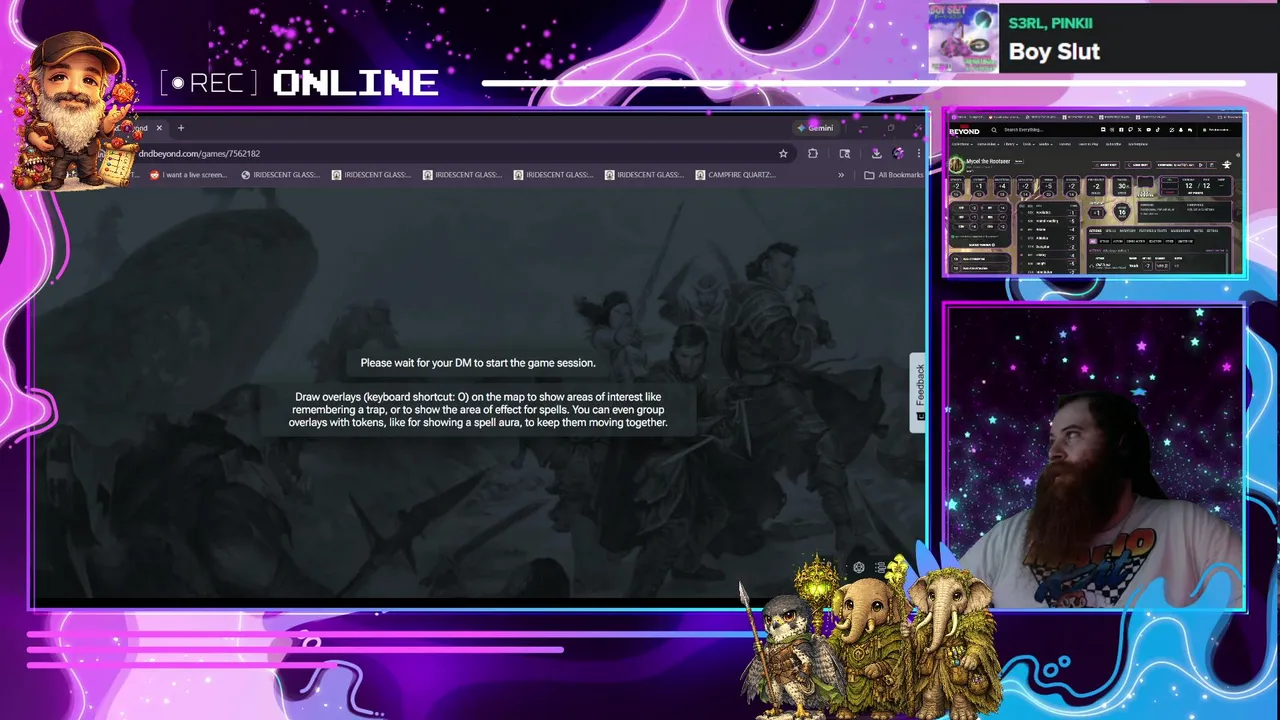The width and height of the screenshot is (1280, 720).
Task: Click the list icon beside the dice icon
Action: [880, 568]
